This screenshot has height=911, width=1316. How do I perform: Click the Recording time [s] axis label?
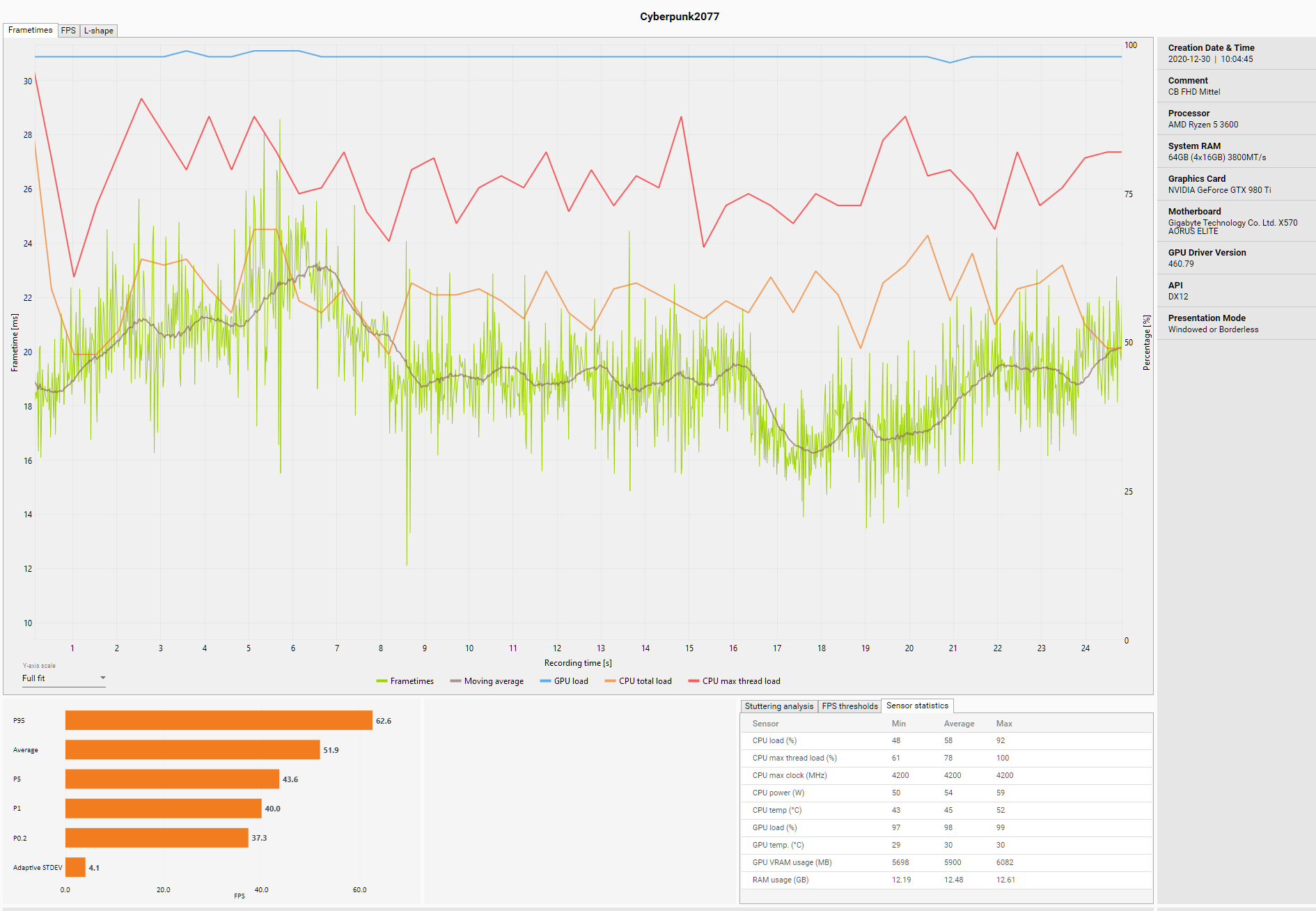pyautogui.click(x=578, y=663)
